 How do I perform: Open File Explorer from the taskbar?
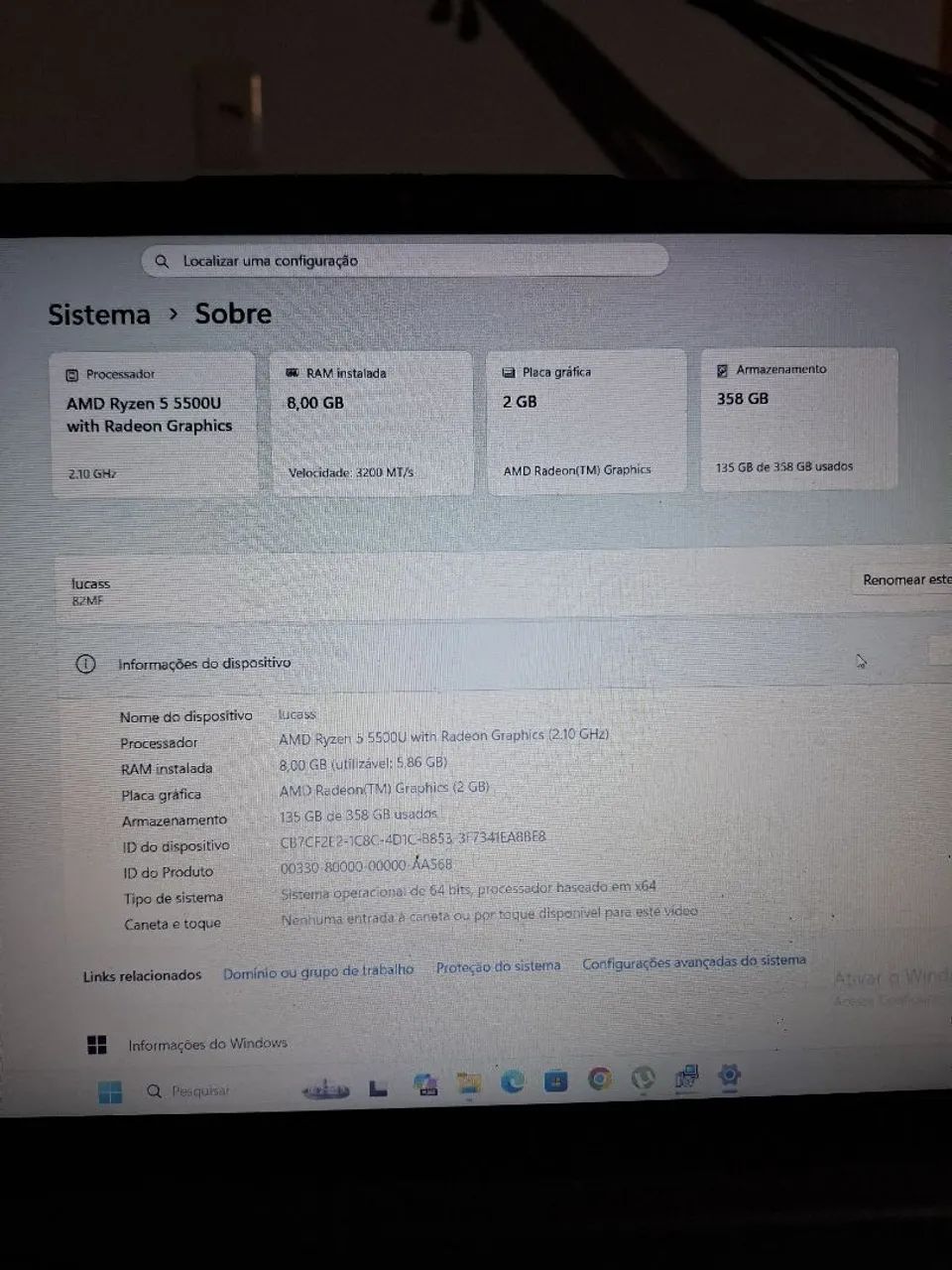[x=469, y=1083]
